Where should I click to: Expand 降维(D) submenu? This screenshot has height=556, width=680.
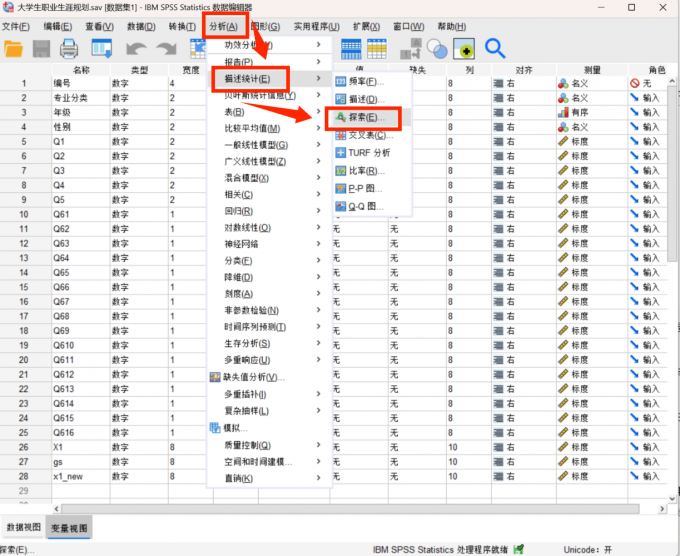pyautogui.click(x=269, y=278)
